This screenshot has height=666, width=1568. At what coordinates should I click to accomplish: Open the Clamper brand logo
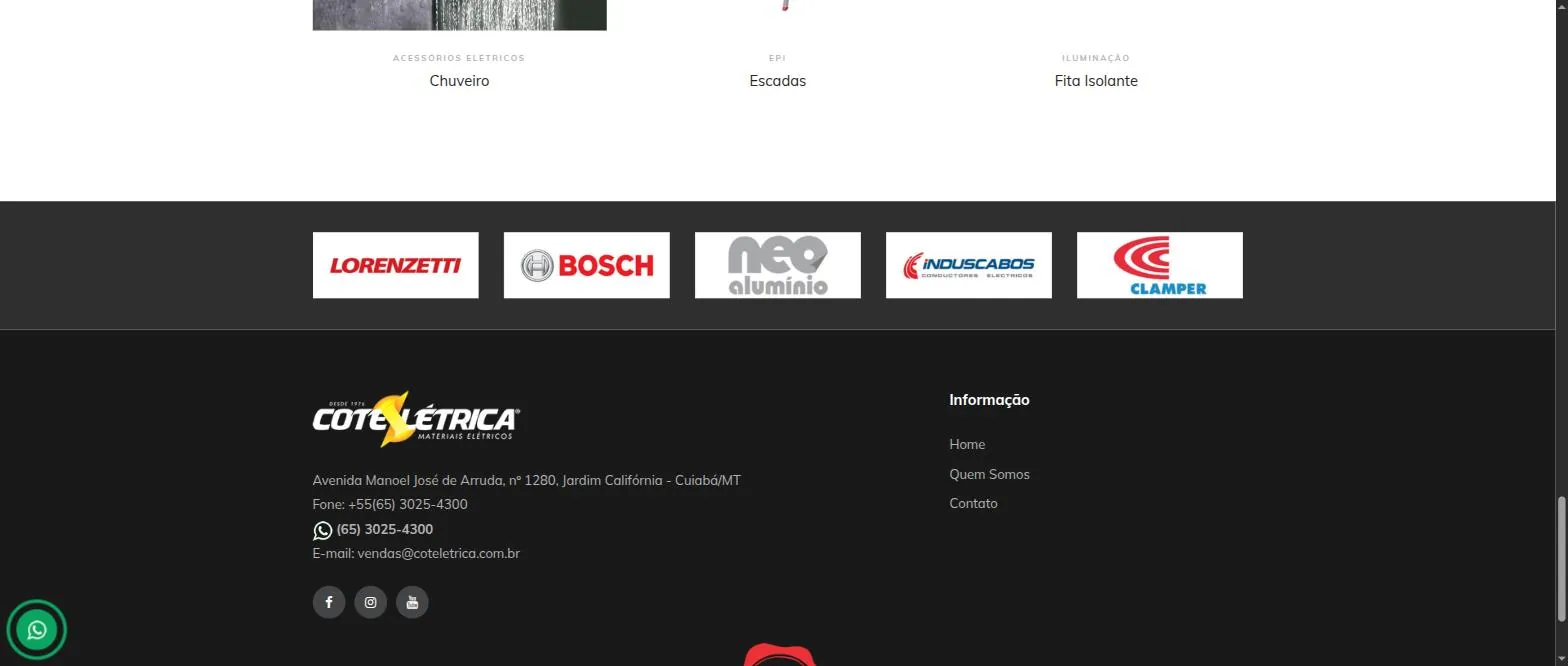[x=1160, y=265]
